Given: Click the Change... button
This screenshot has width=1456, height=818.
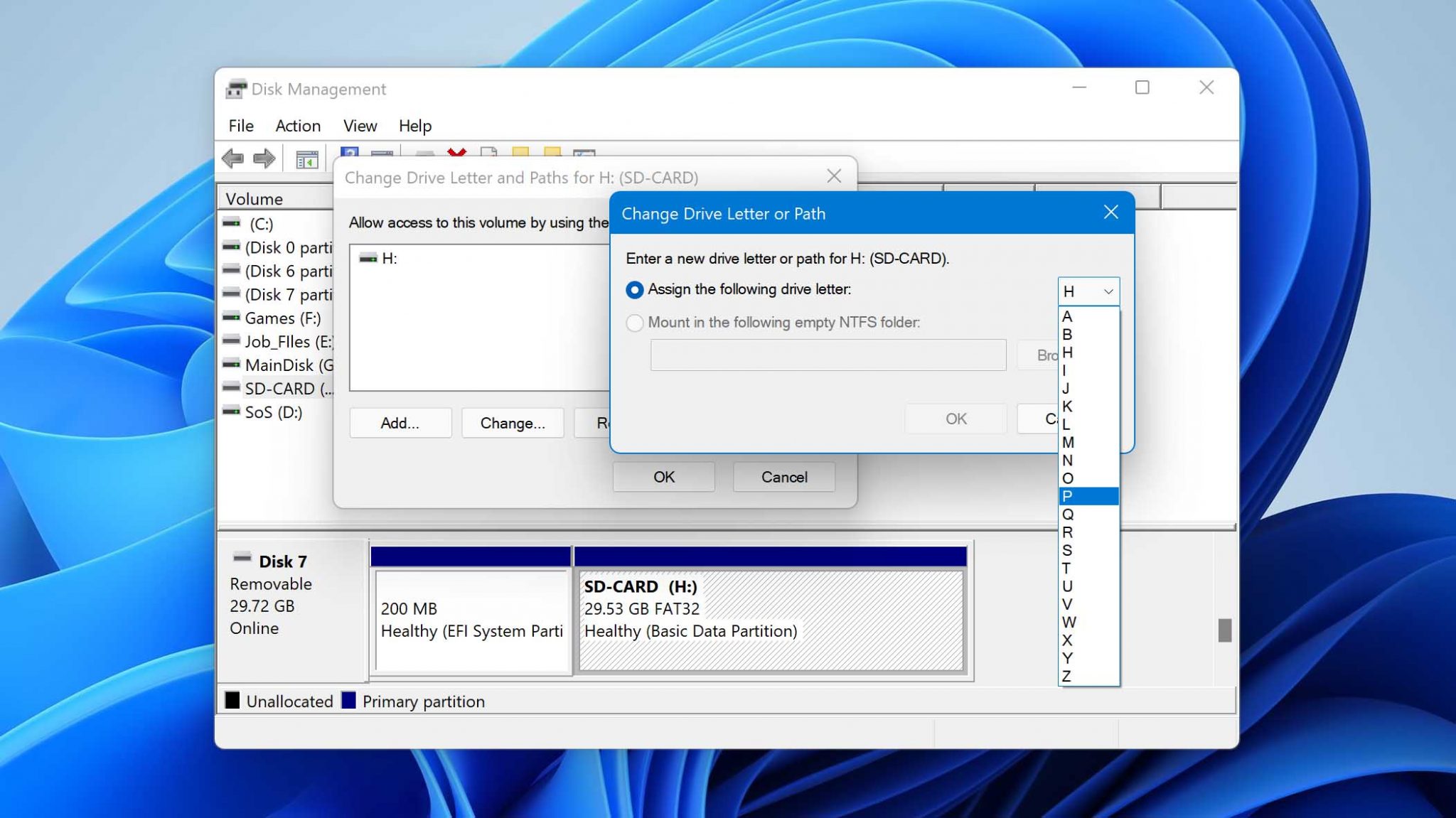Looking at the screenshot, I should [x=513, y=423].
